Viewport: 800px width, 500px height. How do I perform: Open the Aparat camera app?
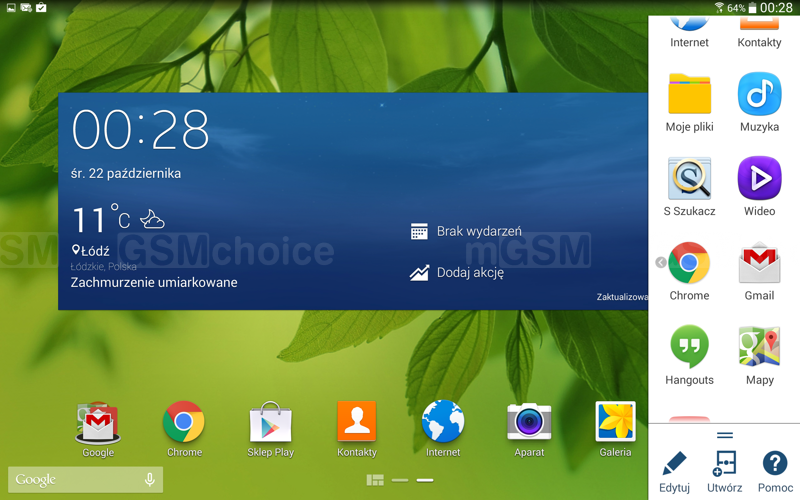point(529,424)
